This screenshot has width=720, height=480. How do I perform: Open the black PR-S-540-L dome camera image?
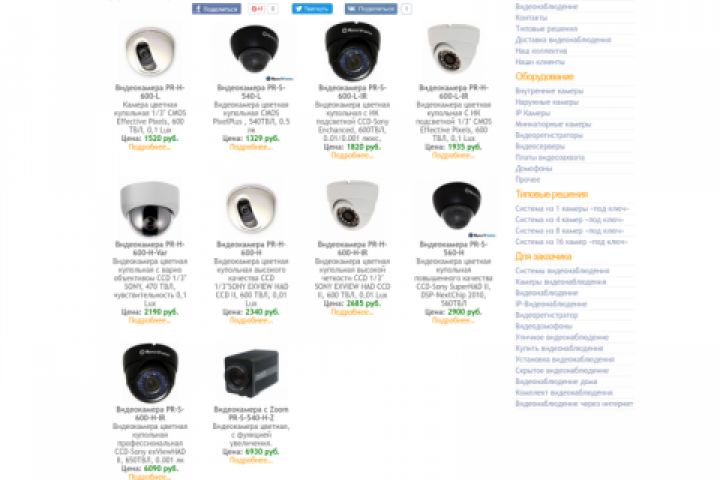click(x=255, y=50)
